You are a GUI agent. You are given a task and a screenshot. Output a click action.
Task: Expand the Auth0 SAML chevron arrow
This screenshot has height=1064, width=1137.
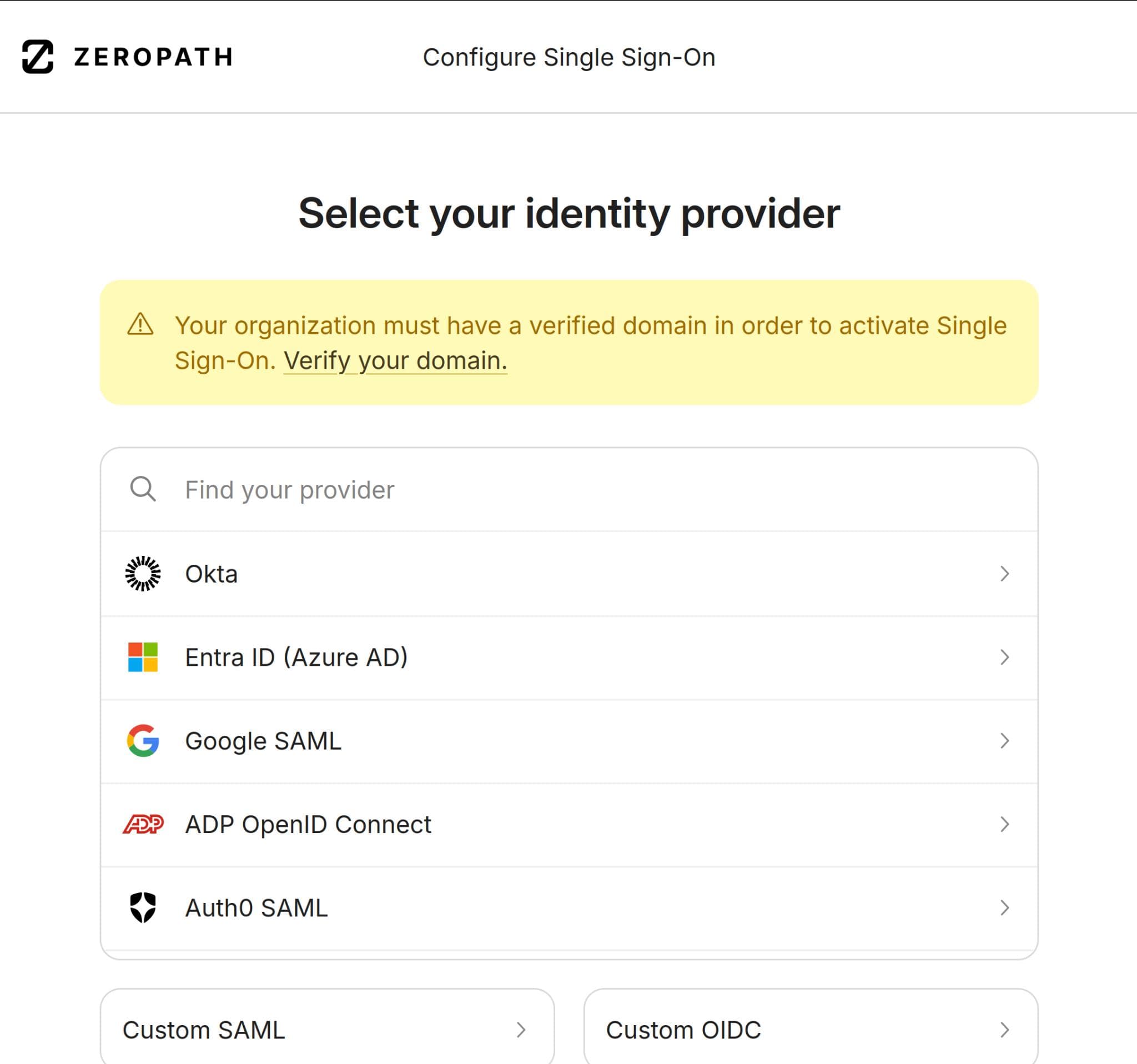click(1004, 907)
